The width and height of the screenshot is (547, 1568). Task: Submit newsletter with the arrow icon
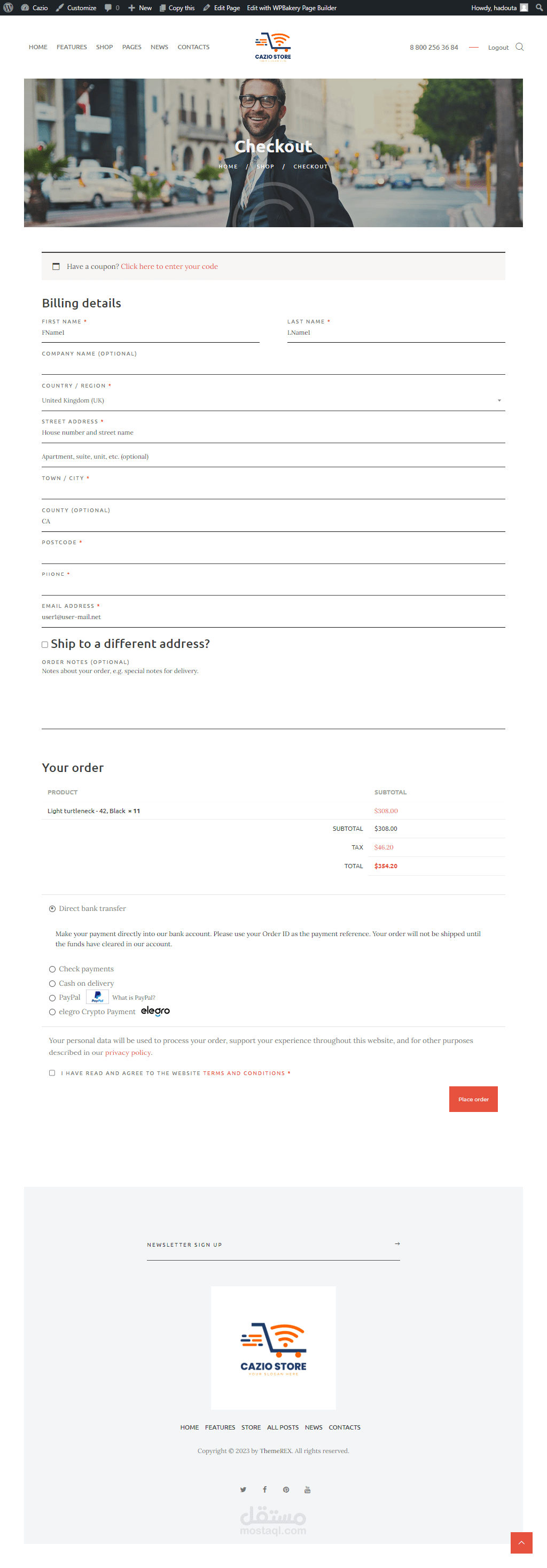[x=397, y=1243]
